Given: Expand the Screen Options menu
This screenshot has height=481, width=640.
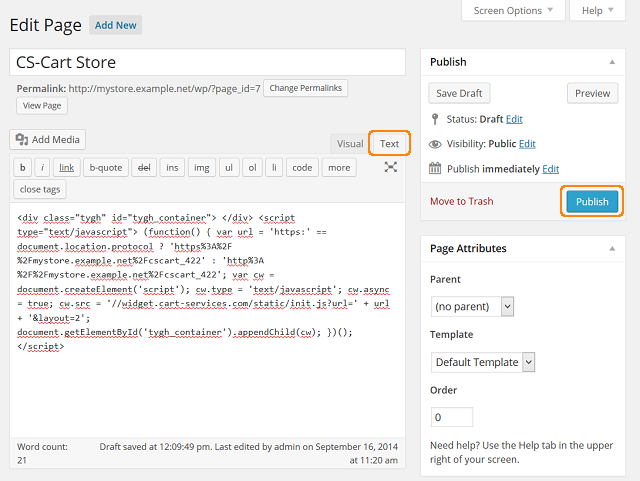Looking at the screenshot, I should coord(513,11).
